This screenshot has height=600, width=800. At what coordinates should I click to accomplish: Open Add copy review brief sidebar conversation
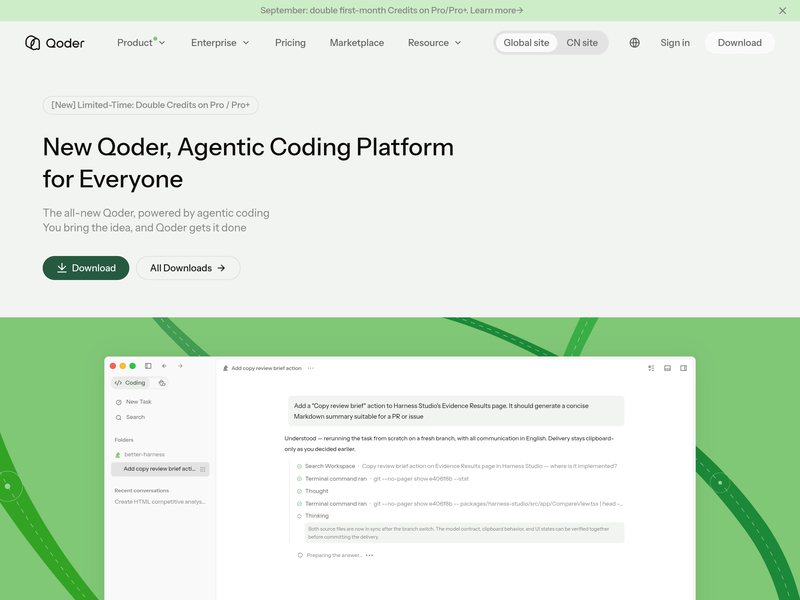160,469
